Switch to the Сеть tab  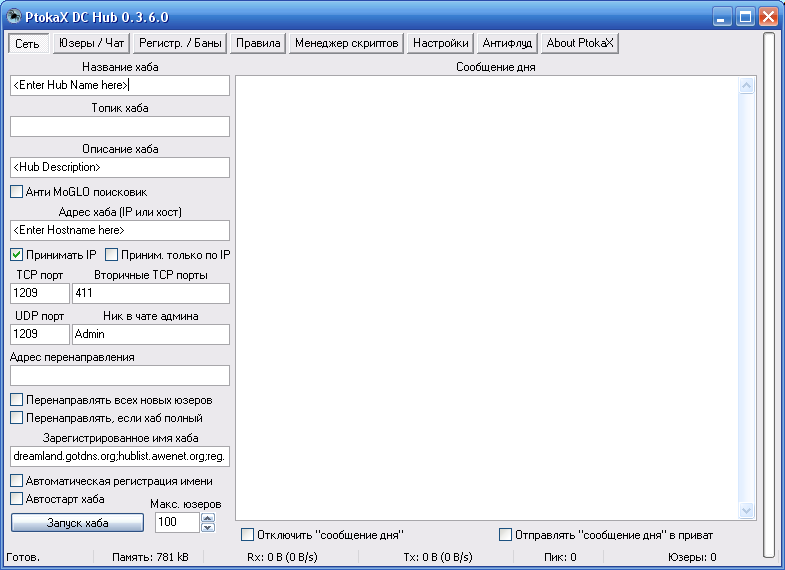click(x=28, y=44)
